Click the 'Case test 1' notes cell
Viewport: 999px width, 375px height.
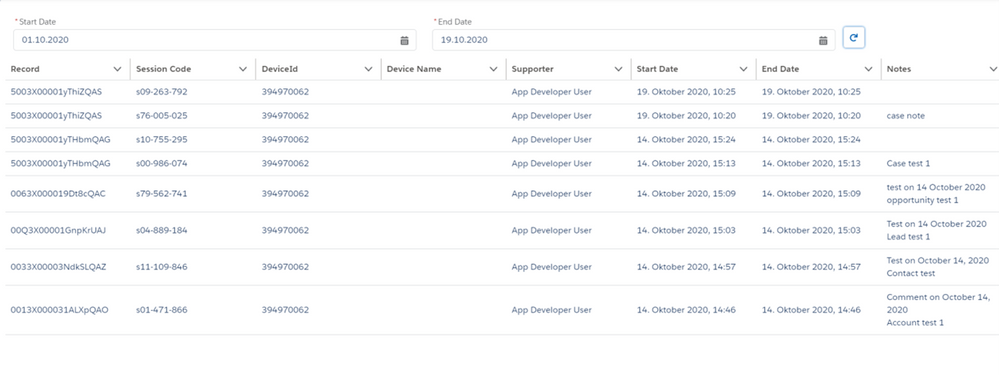click(909, 164)
